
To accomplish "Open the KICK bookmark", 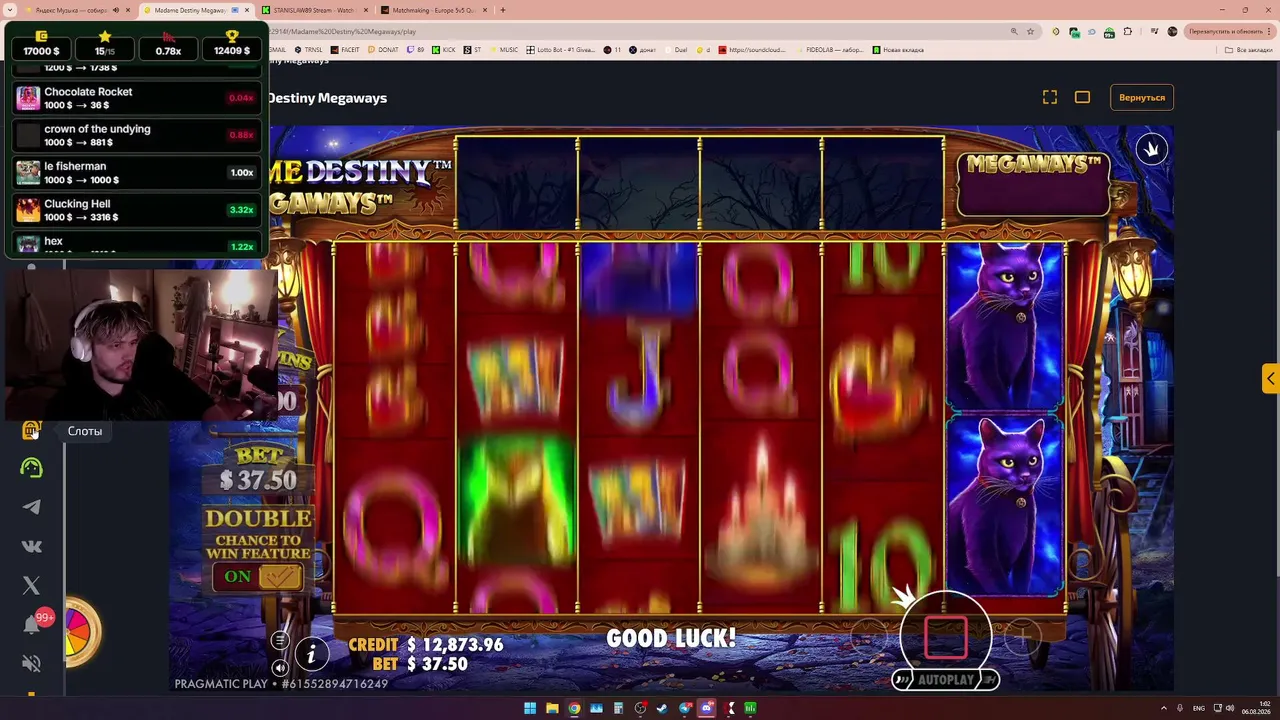I will click(x=444, y=50).
